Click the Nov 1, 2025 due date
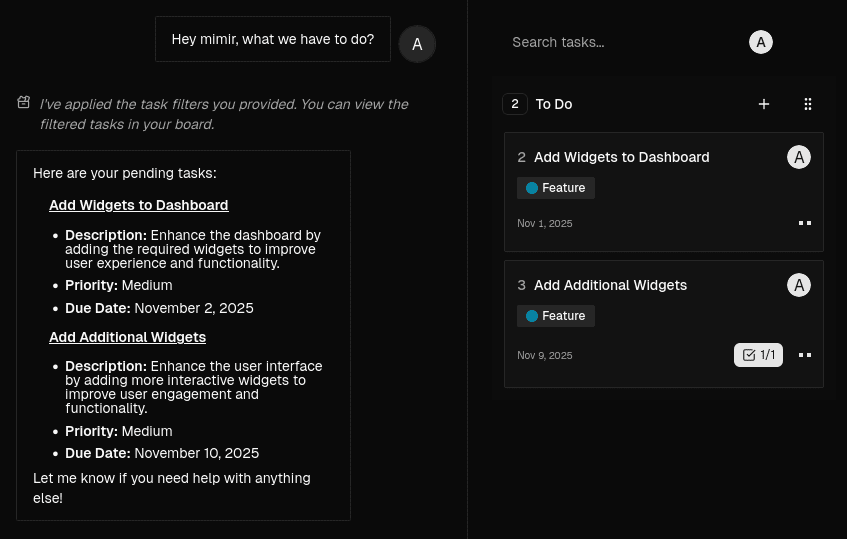The width and height of the screenshot is (847, 539). click(x=545, y=224)
